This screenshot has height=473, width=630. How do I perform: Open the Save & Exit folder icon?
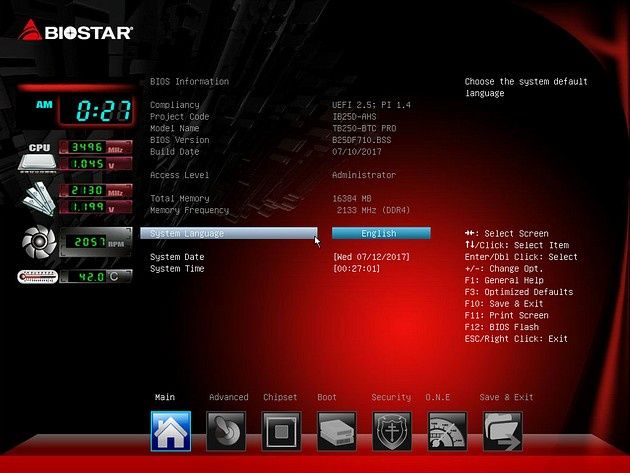(503, 431)
